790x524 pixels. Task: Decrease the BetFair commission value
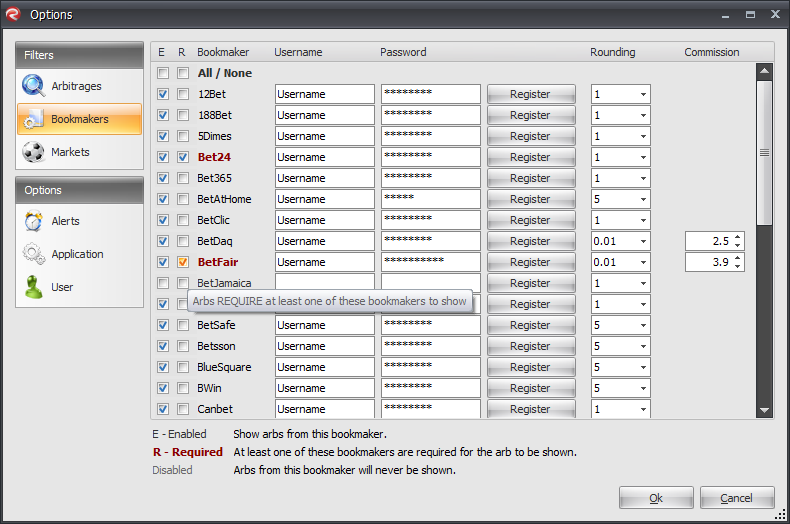tap(738, 266)
